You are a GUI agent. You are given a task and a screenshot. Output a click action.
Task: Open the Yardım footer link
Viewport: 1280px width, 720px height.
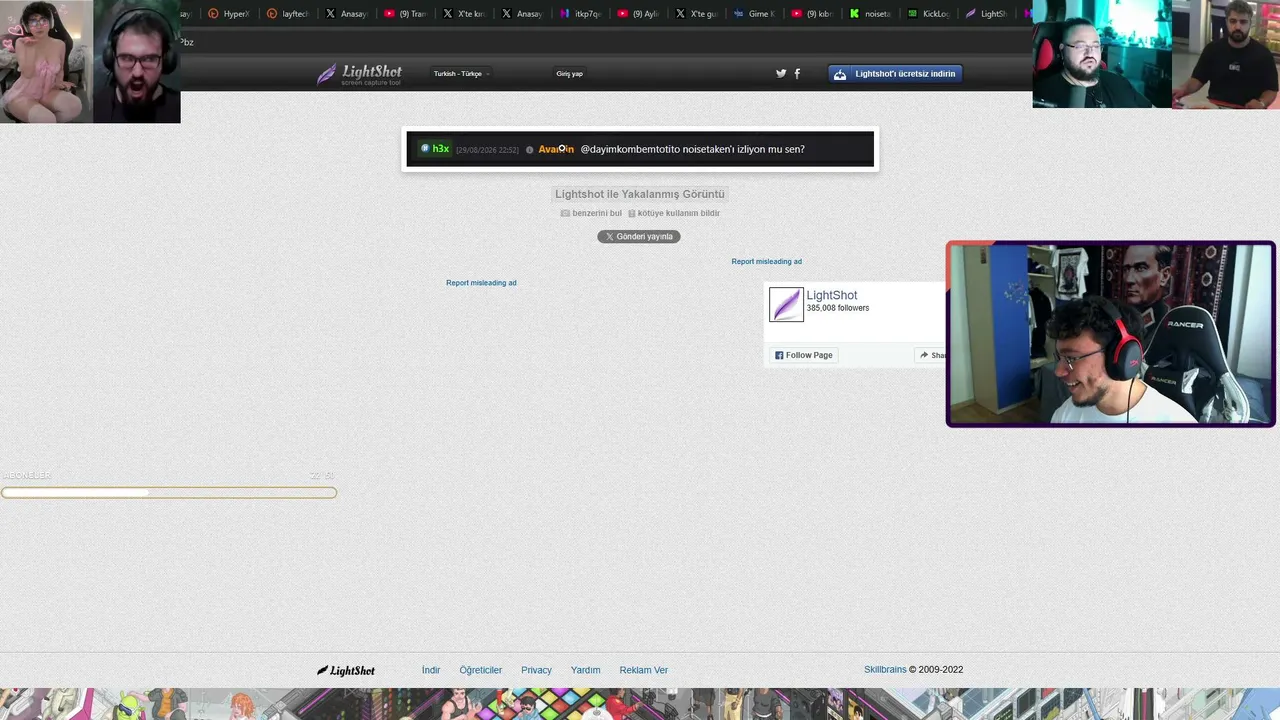(x=586, y=670)
